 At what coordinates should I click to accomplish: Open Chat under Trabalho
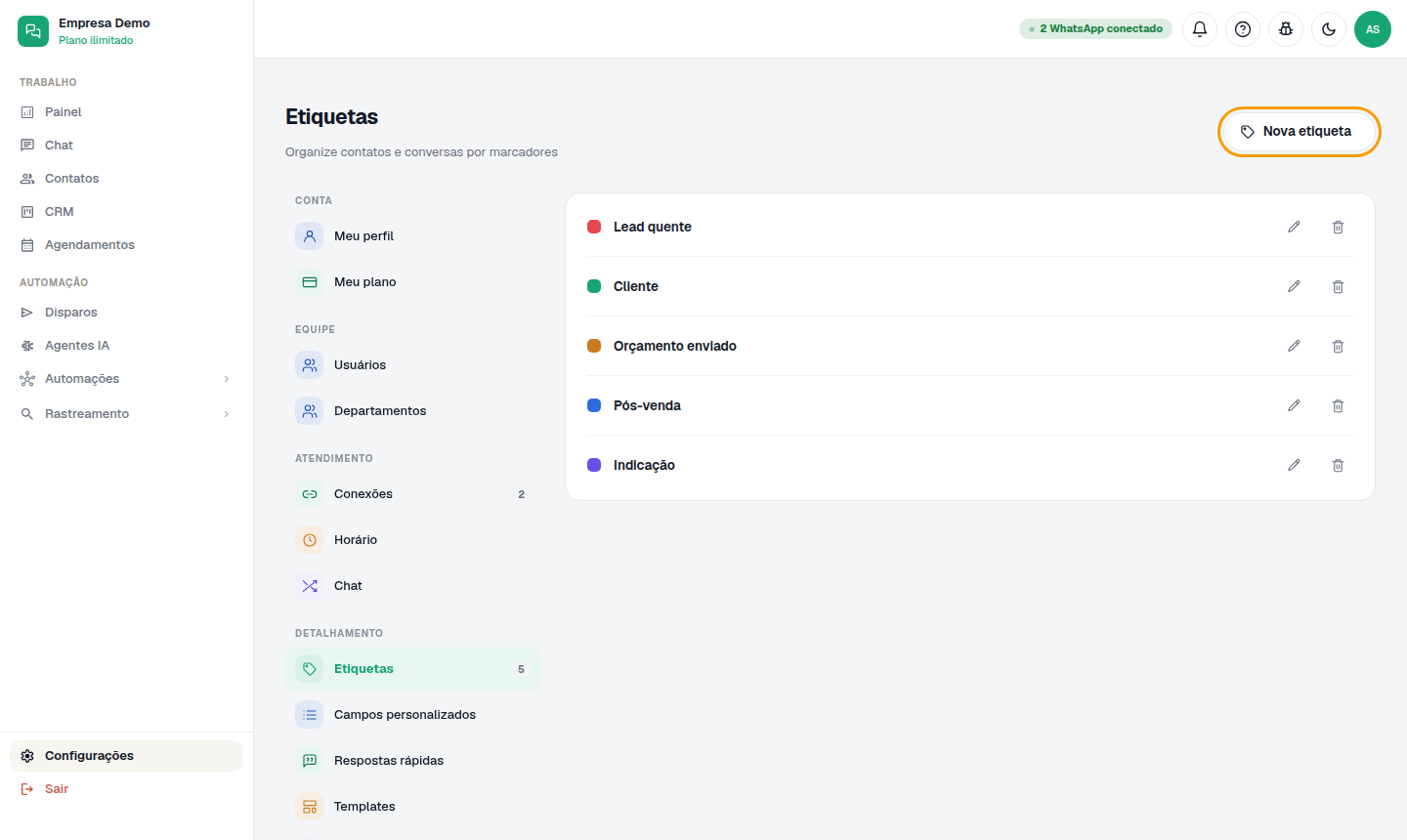(126, 146)
